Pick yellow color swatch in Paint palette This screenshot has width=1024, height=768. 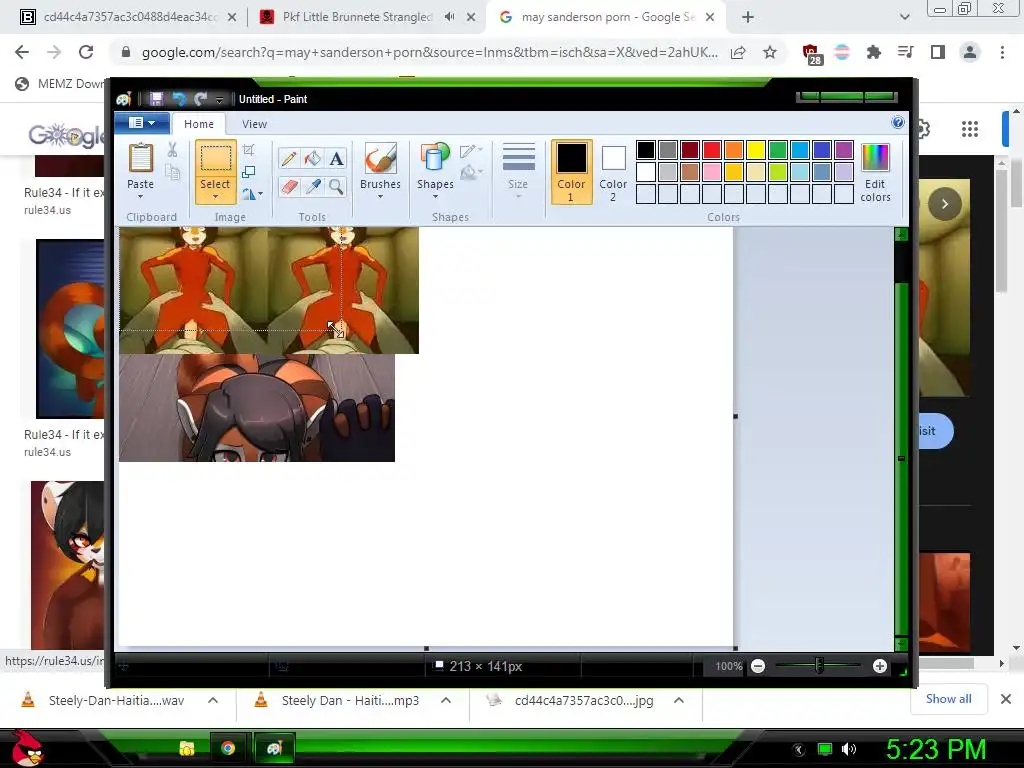click(x=756, y=150)
